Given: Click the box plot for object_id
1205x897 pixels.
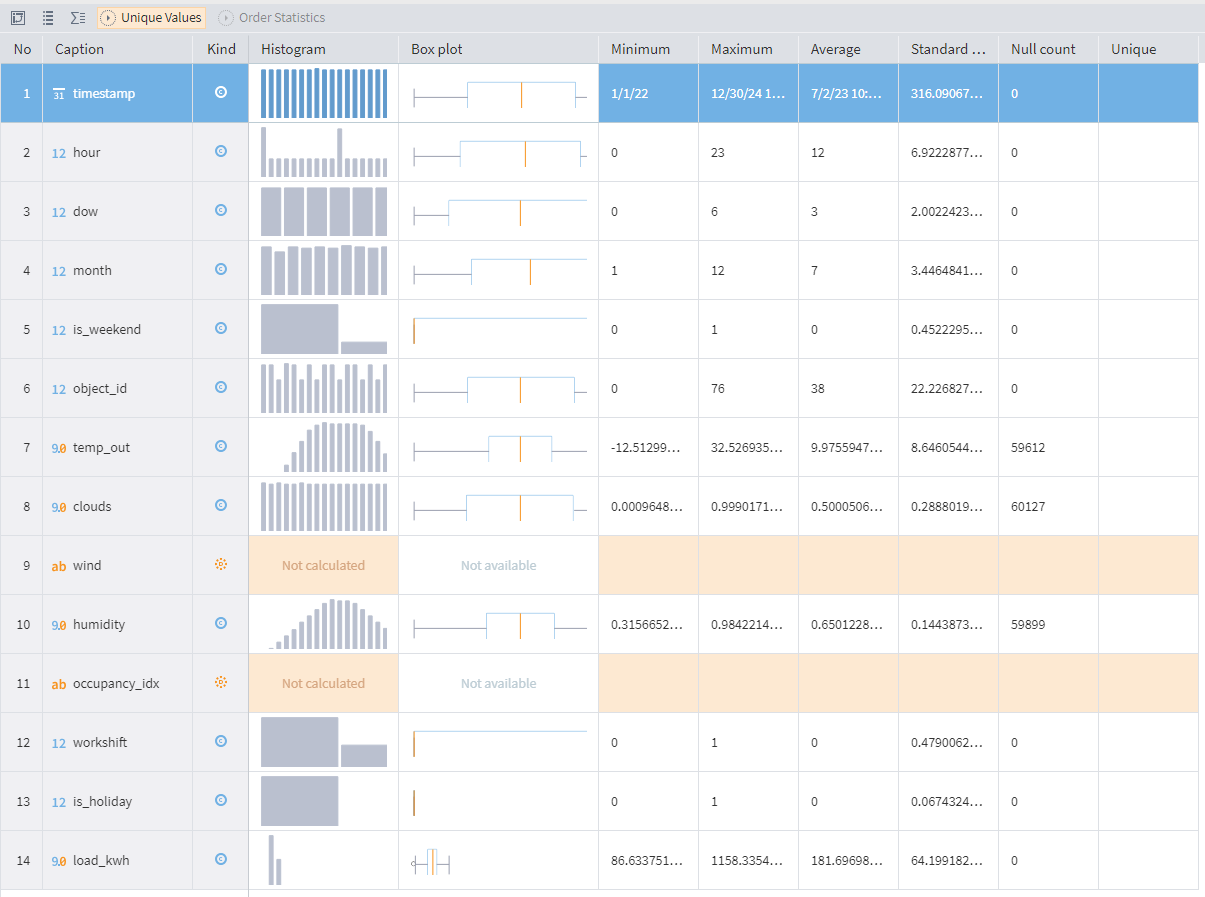Looking at the screenshot, I should point(499,389).
